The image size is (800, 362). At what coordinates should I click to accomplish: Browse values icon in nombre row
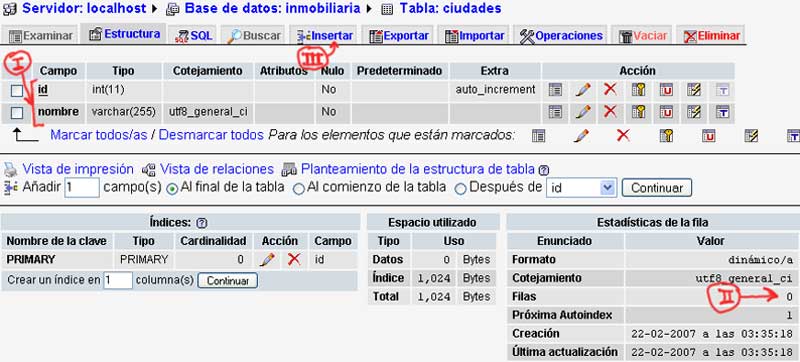click(x=555, y=112)
